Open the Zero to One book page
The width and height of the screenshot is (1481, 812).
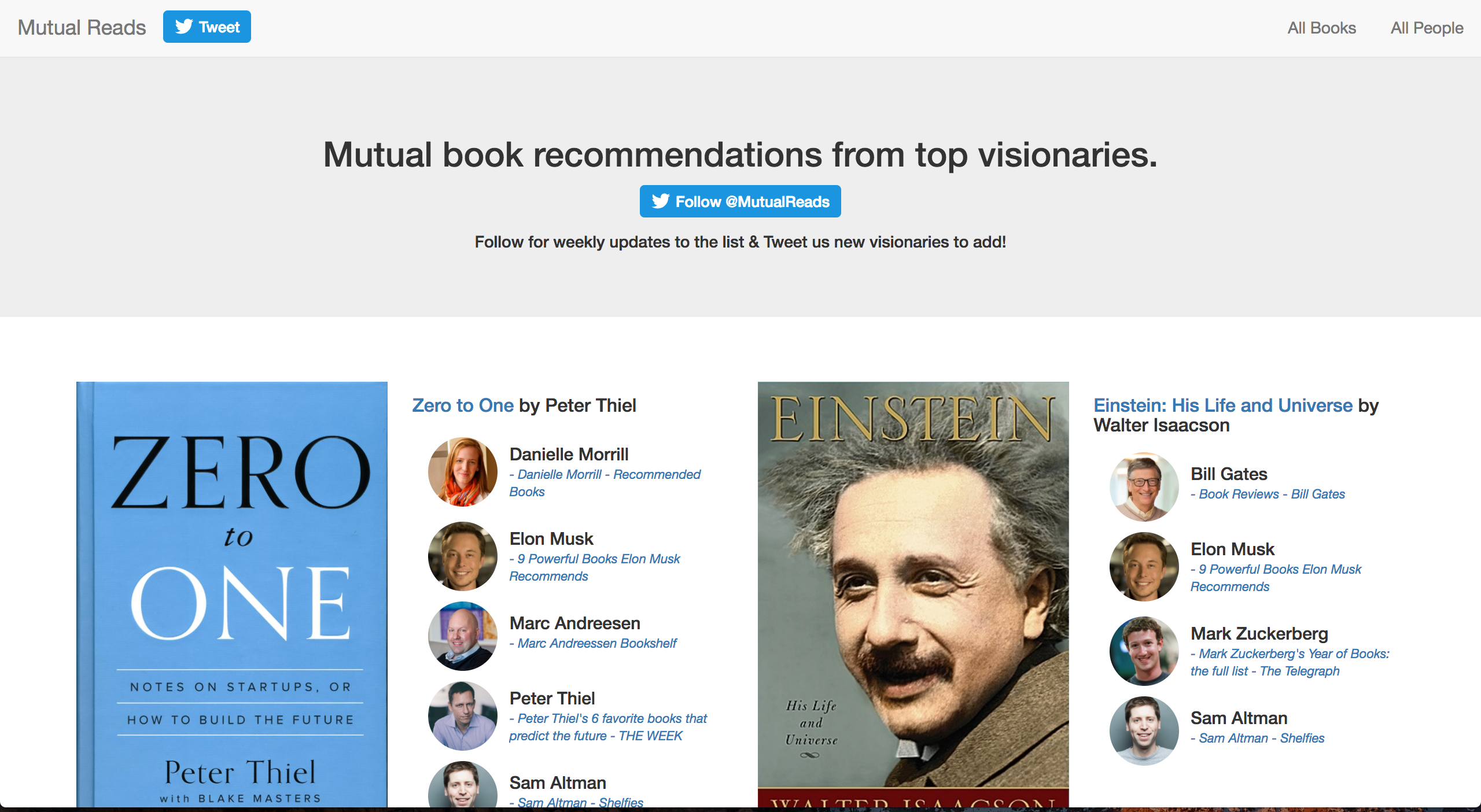[x=462, y=405]
